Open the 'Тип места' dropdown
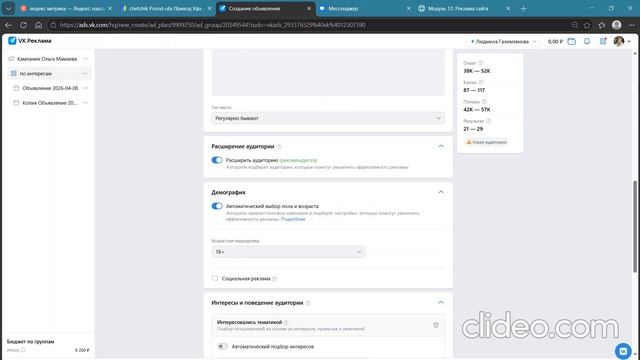Image resolution: width=640 pixels, height=360 pixels. point(328,118)
